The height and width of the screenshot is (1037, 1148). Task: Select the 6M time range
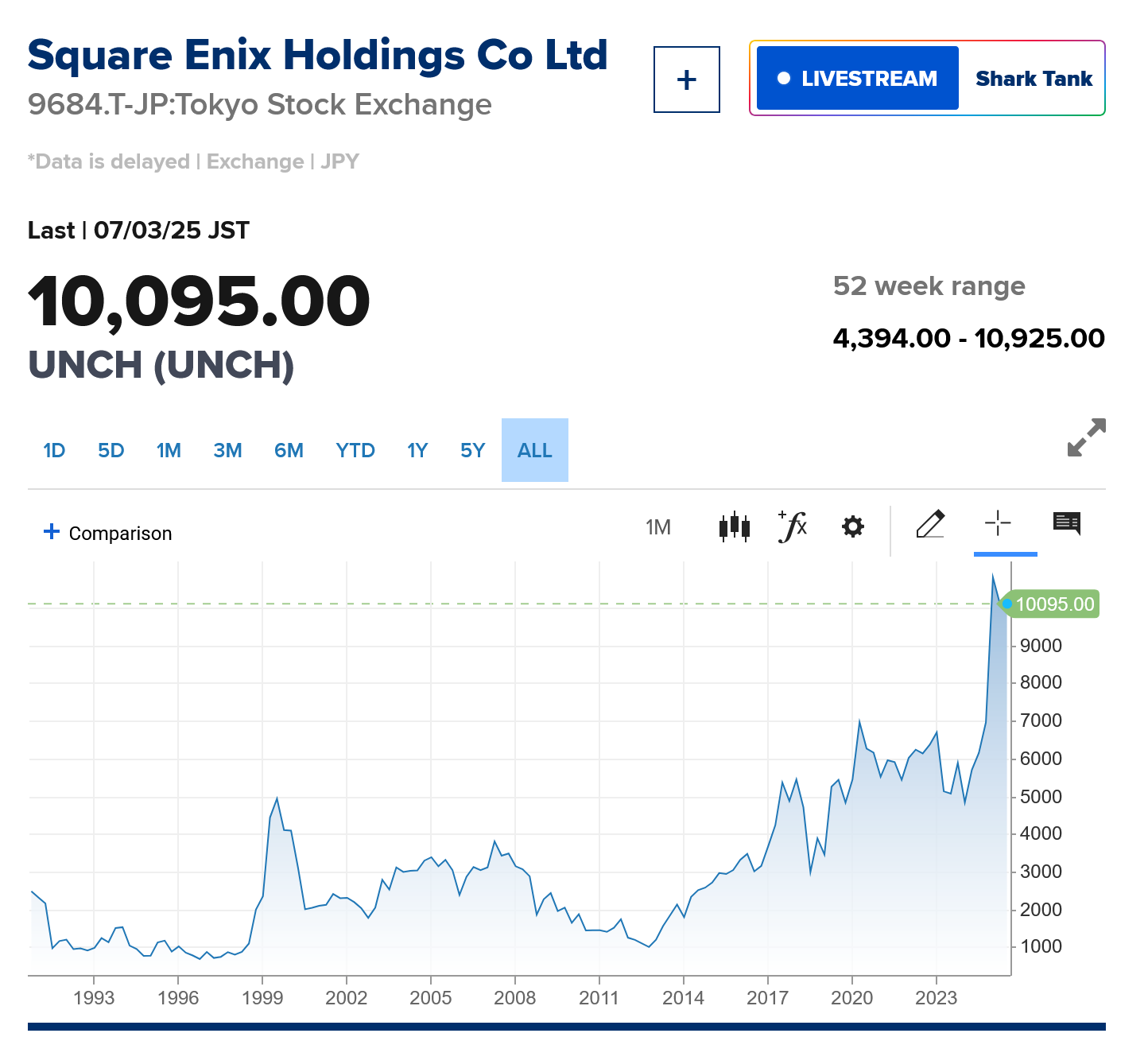pyautogui.click(x=289, y=451)
